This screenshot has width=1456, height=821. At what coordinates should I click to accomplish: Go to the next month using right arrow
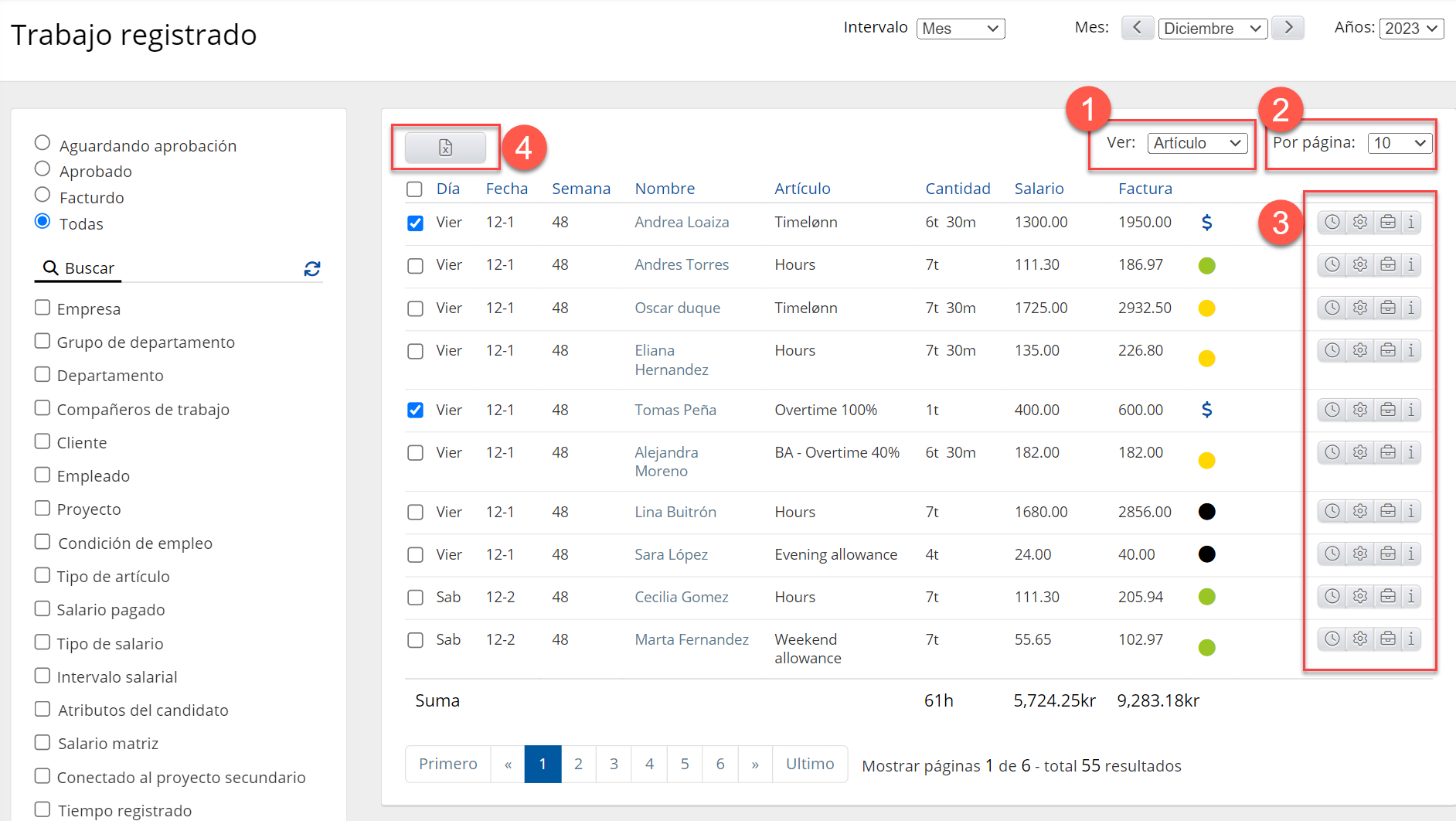[x=1288, y=28]
